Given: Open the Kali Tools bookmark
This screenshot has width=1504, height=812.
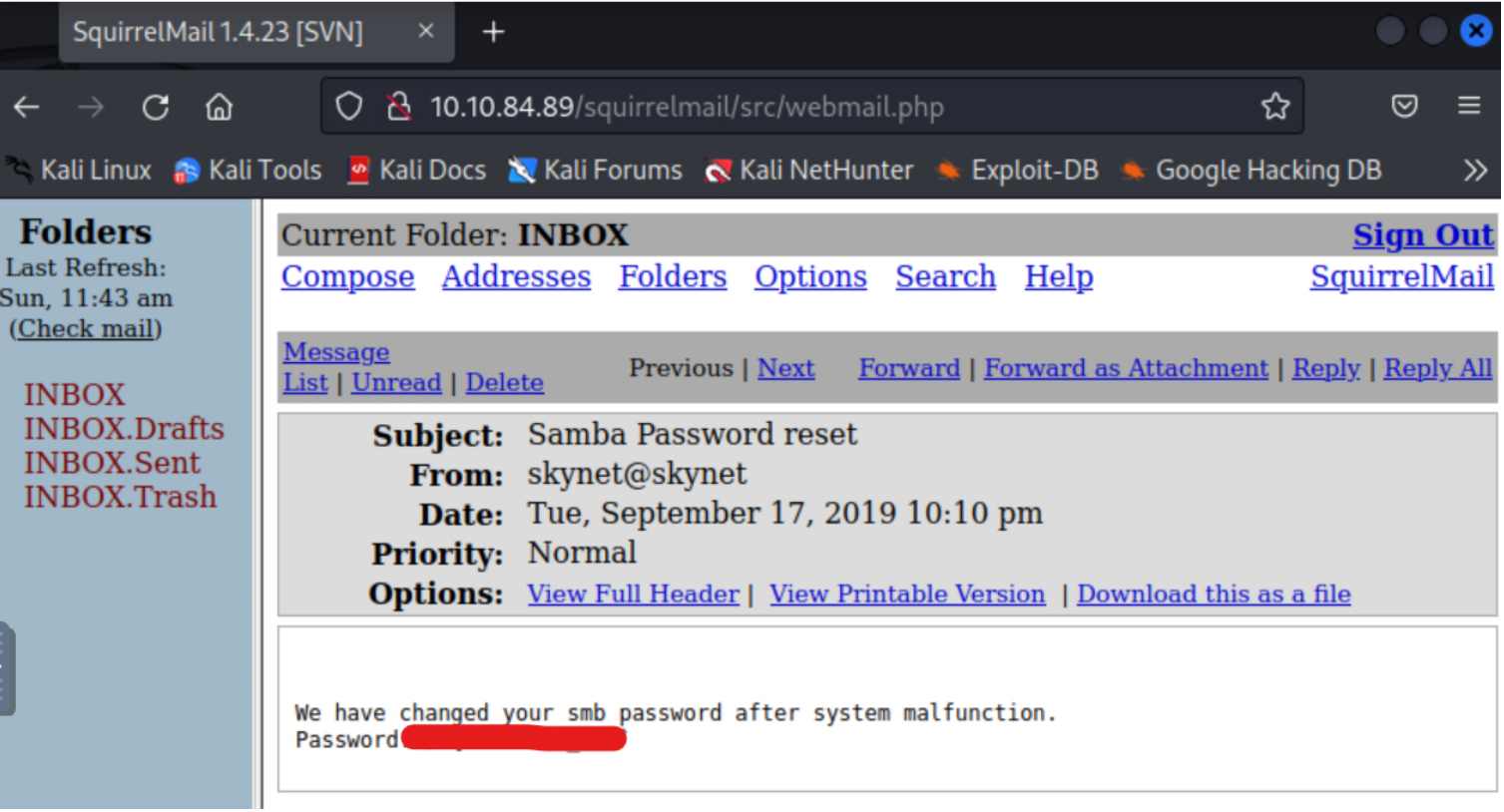Looking at the screenshot, I should tap(249, 171).
